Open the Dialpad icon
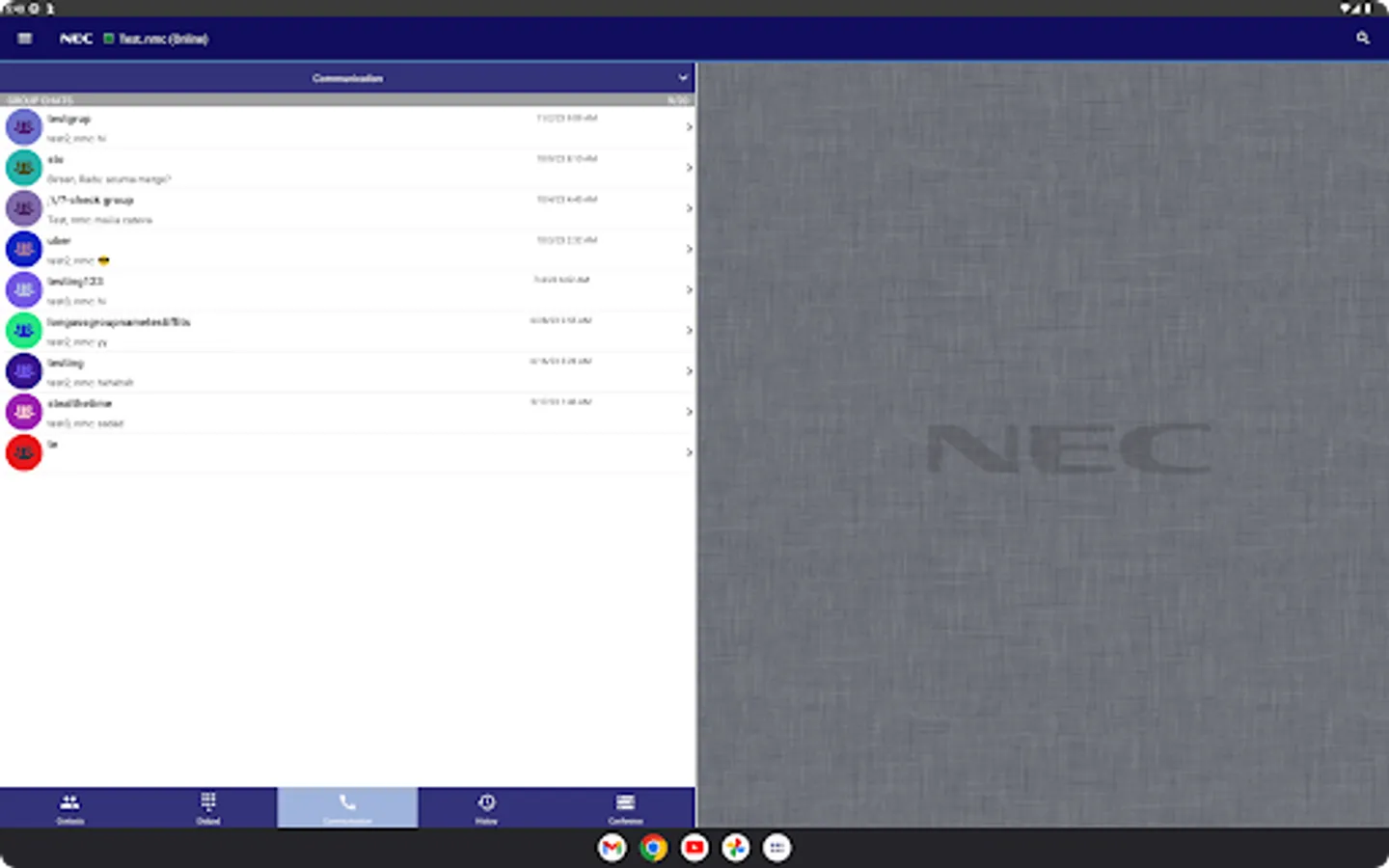The width and height of the screenshot is (1389, 868). 207,801
